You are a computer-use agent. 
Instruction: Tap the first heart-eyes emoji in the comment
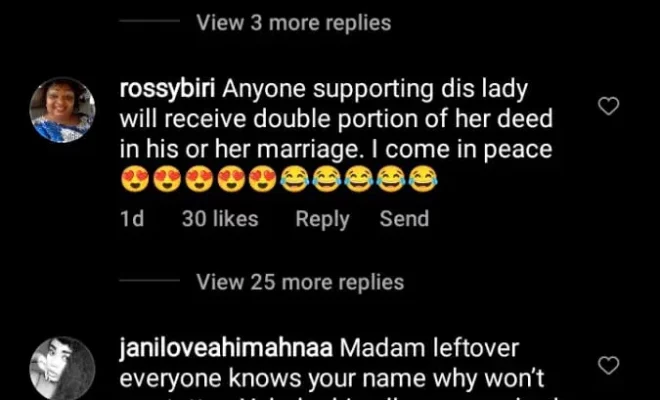(x=135, y=179)
